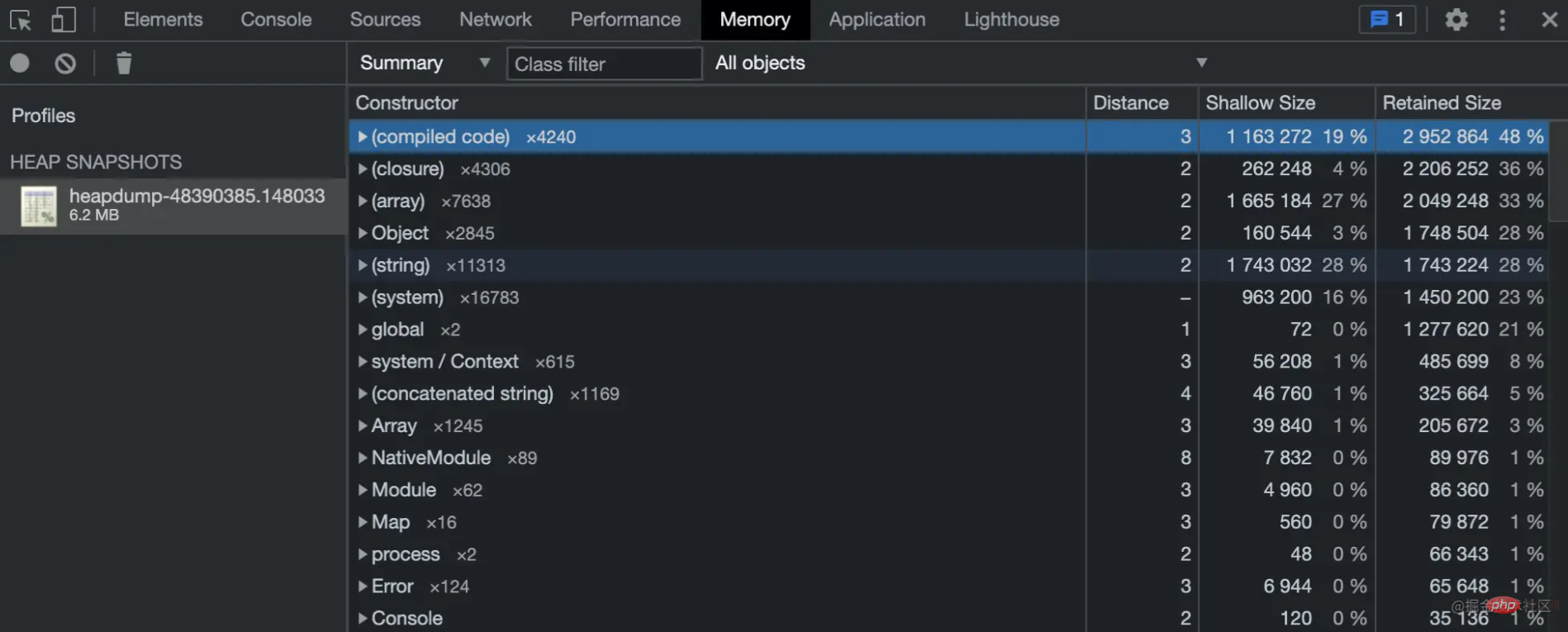Activate the inspect element picker icon
This screenshot has height=632, width=1568.
click(20, 20)
